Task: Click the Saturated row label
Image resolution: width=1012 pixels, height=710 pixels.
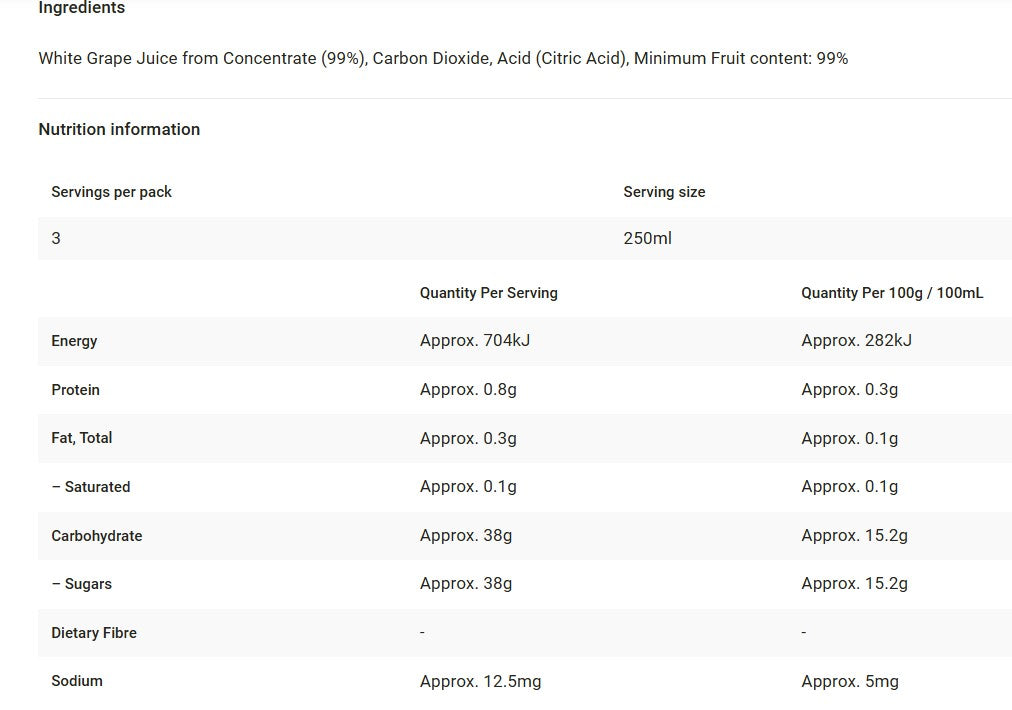Action: pyautogui.click(x=91, y=487)
